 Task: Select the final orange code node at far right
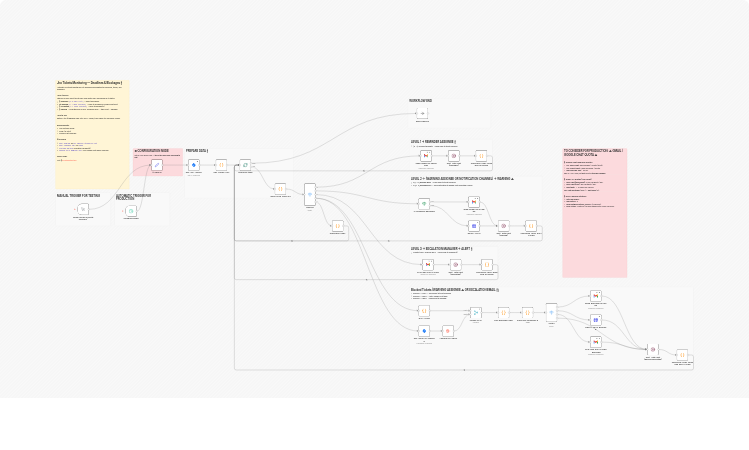click(x=681, y=355)
